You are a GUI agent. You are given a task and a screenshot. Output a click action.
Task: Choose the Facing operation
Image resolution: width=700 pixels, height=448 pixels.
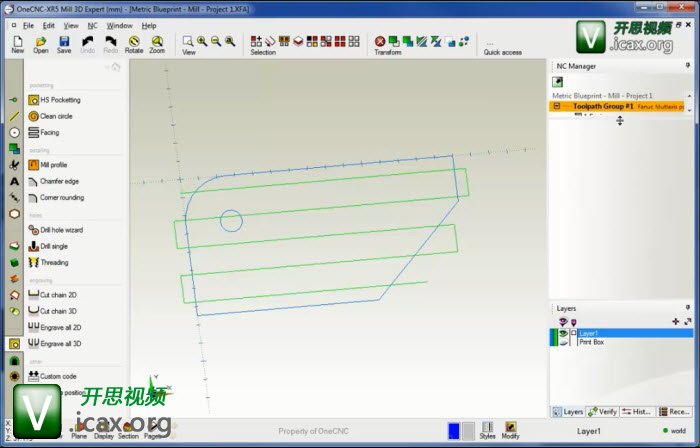point(50,132)
